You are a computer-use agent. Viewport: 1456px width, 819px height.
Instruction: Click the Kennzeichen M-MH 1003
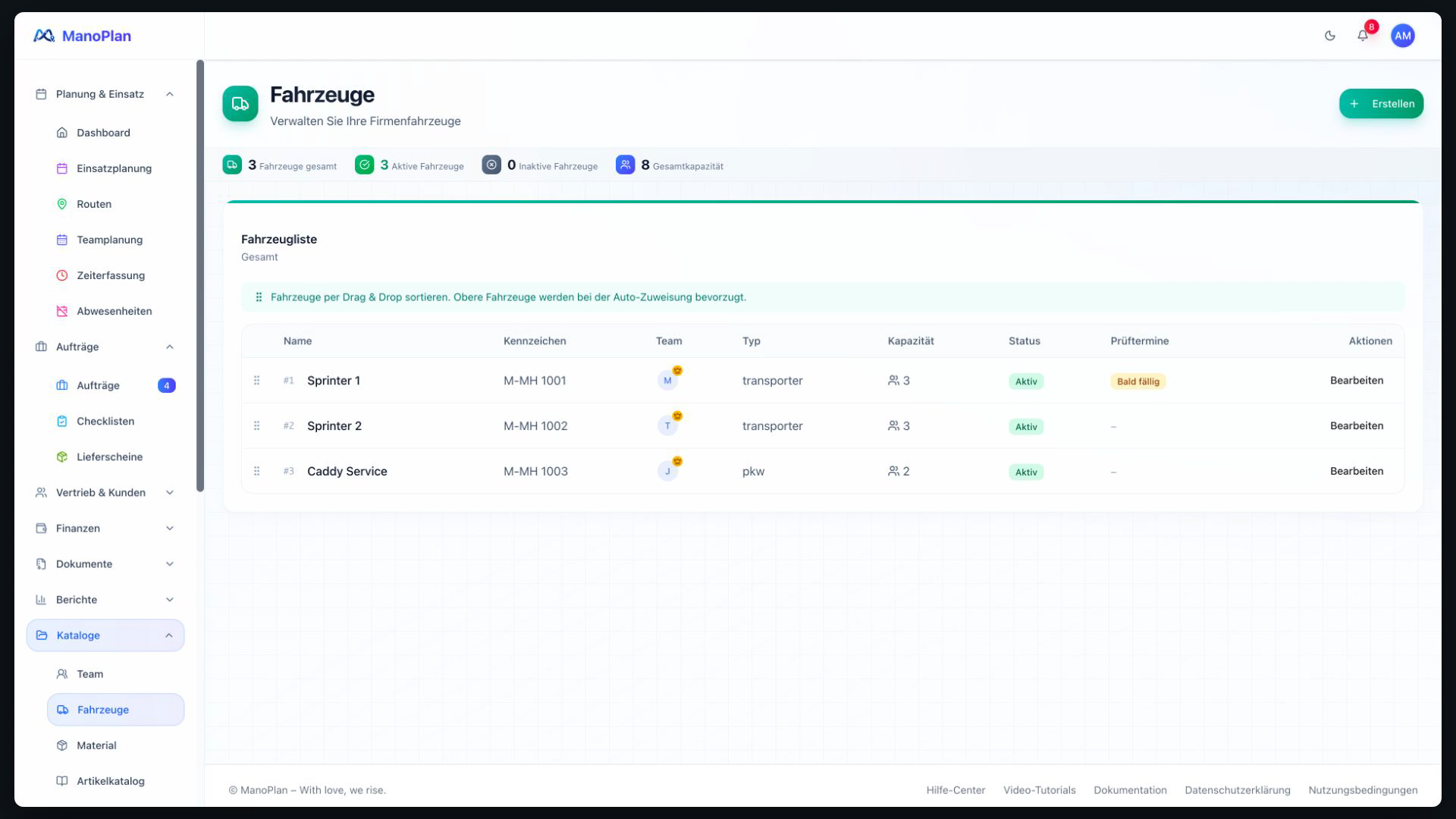pyautogui.click(x=535, y=472)
